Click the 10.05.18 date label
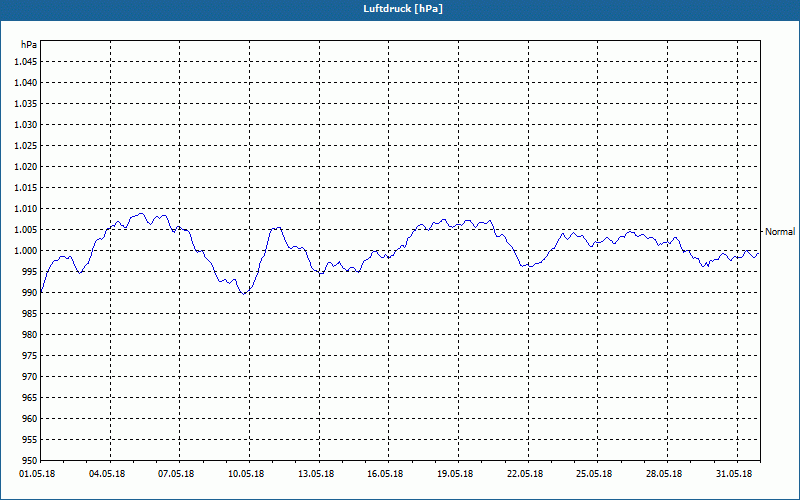The image size is (800, 500). point(246,473)
